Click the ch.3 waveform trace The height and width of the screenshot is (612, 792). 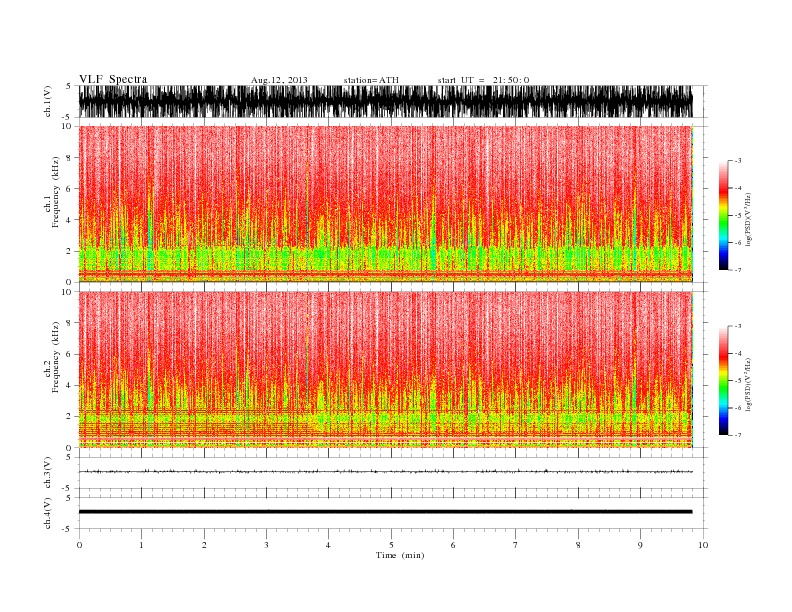pos(385,472)
